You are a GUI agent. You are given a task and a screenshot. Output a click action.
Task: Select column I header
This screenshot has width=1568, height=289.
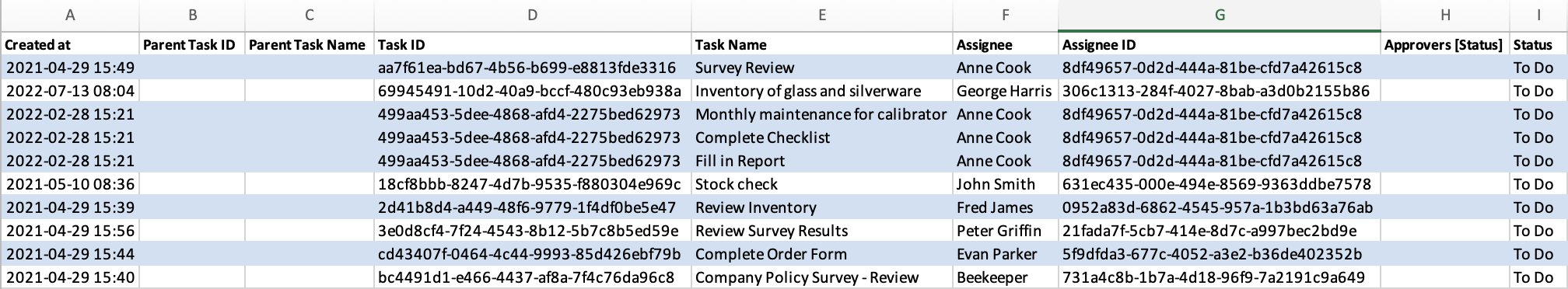coord(1538,15)
